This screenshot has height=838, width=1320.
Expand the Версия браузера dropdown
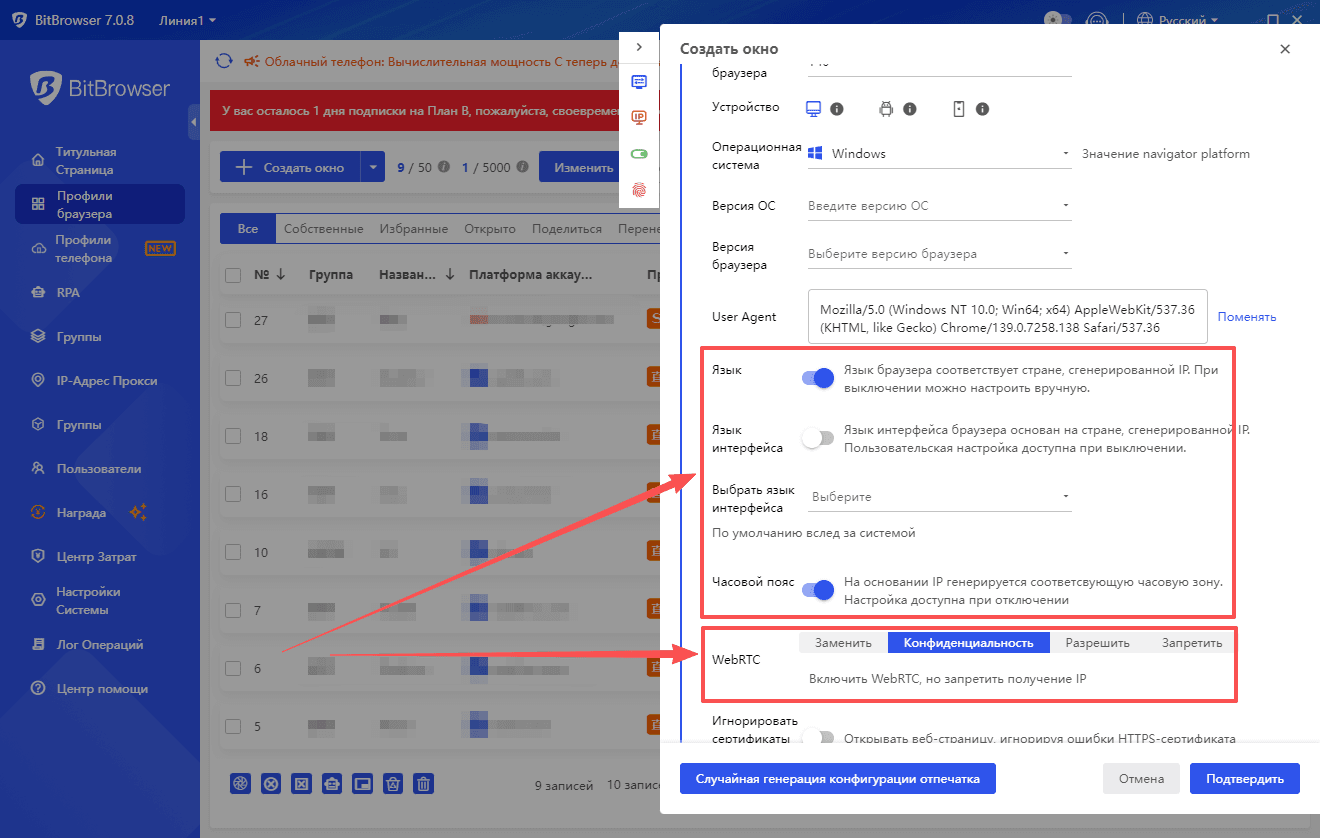click(x=939, y=254)
